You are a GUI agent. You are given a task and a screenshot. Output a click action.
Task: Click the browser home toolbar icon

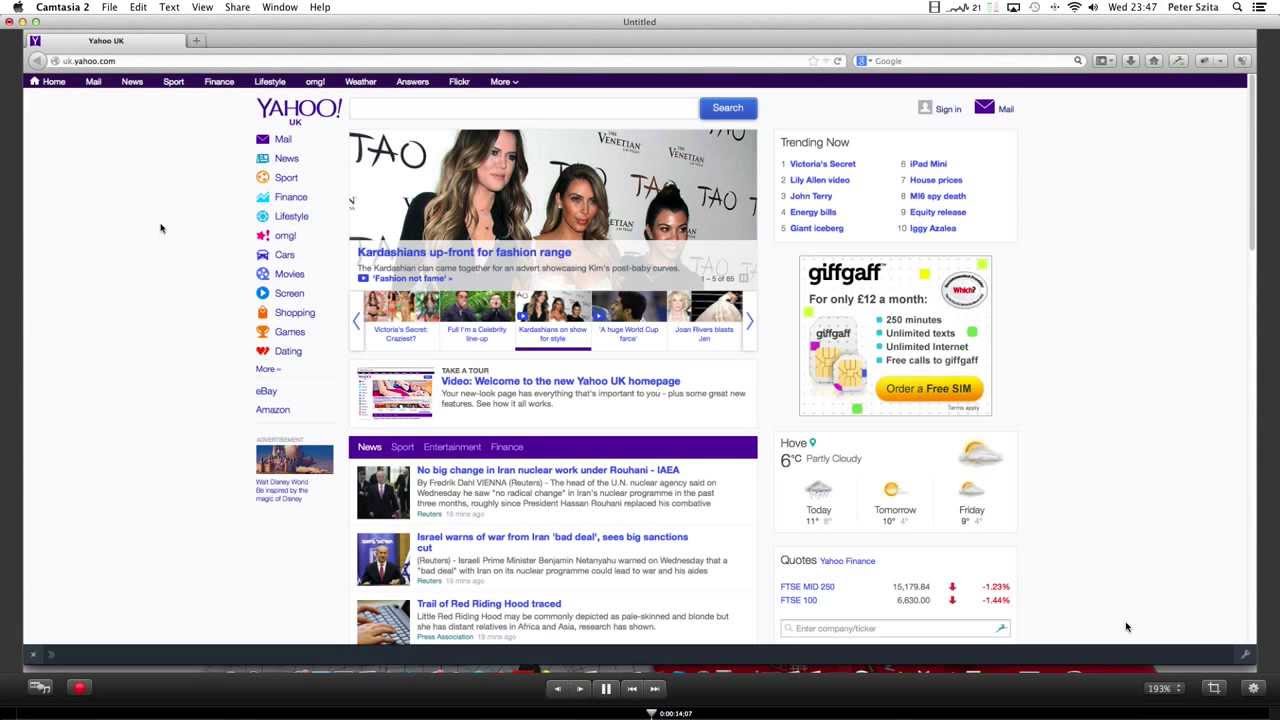pos(1153,61)
